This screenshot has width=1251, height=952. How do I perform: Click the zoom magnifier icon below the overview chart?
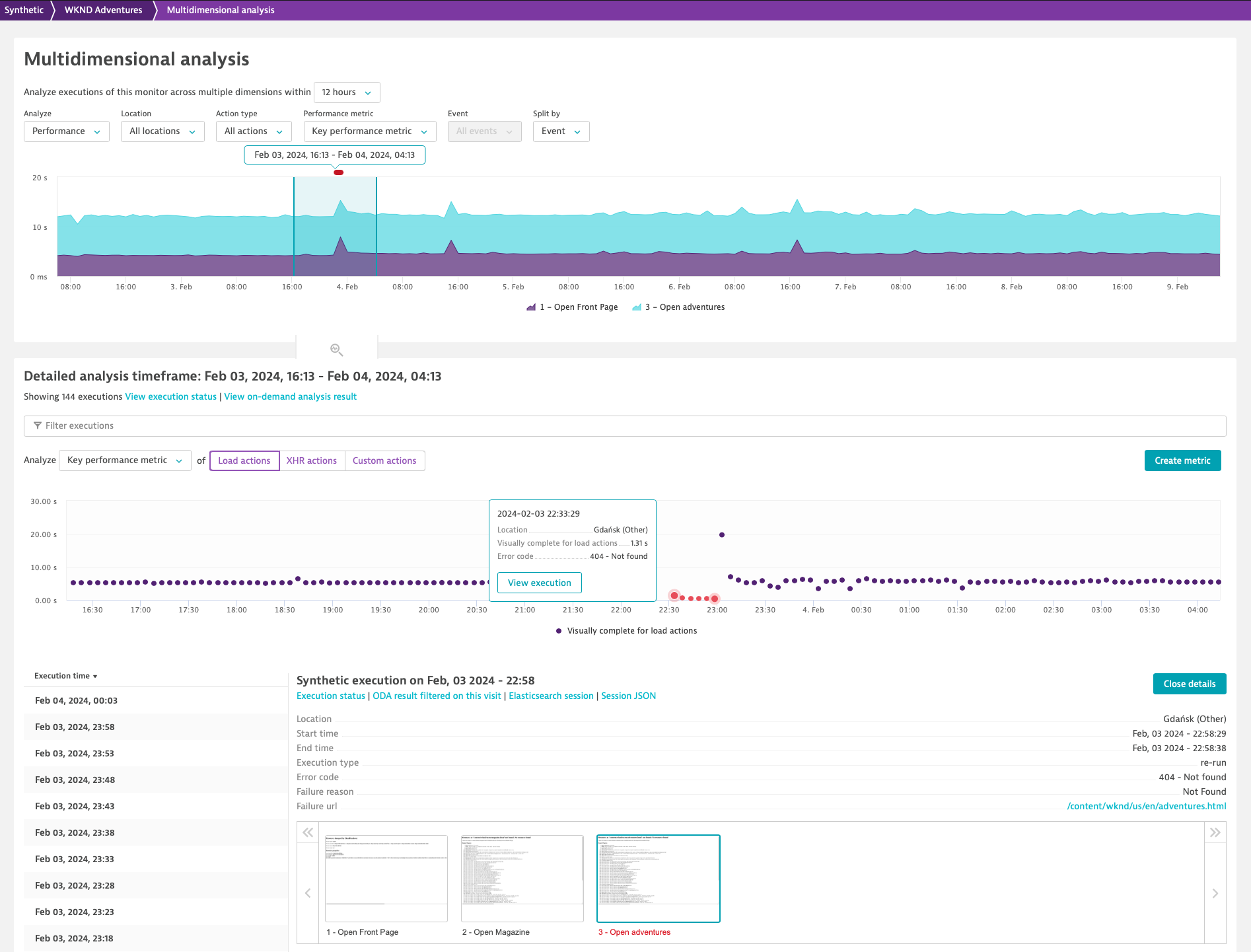coord(336,349)
